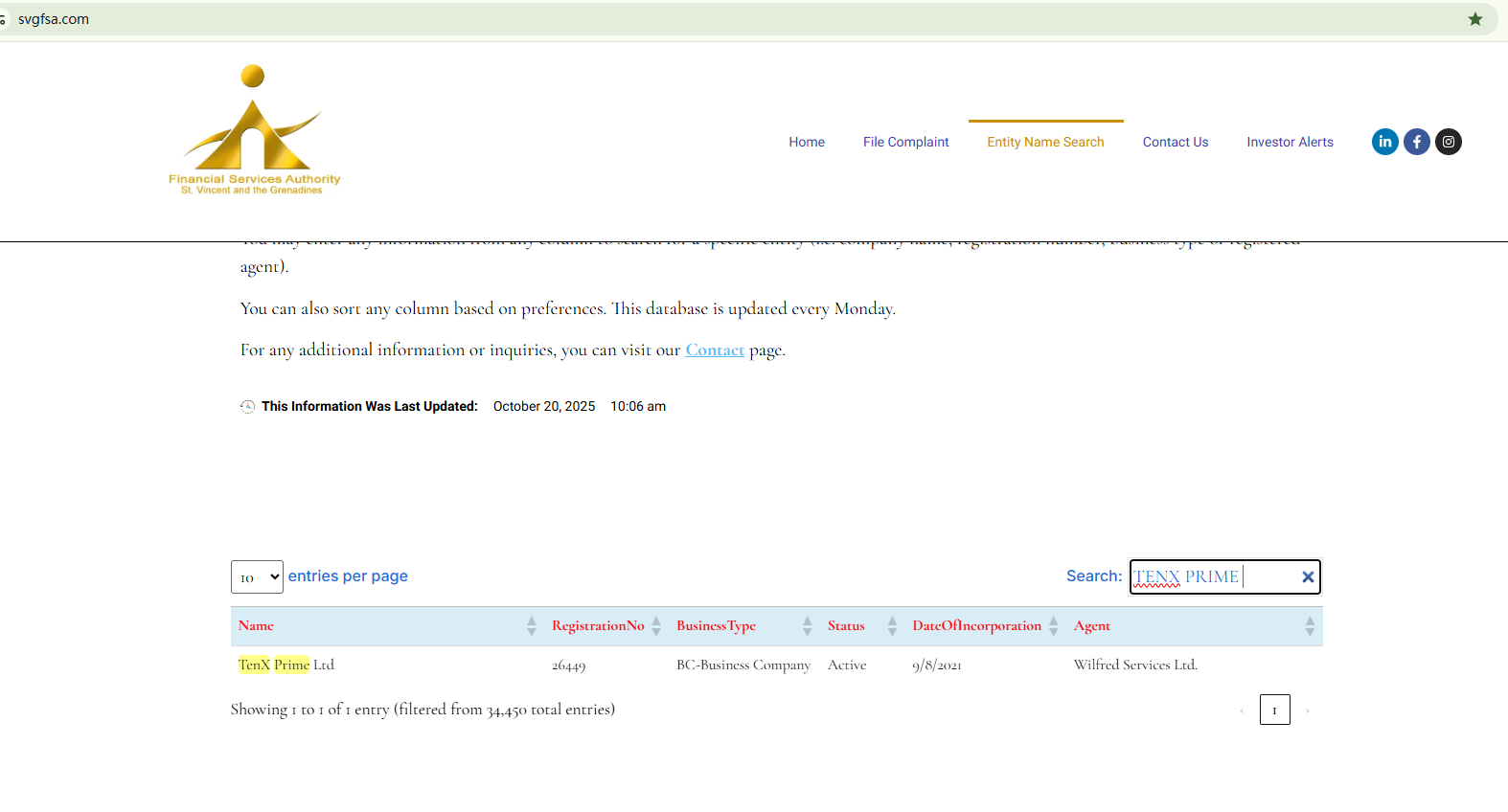Clear the search field with X icon
Image resolution: width=1508 pixels, height=812 pixels.
[1307, 576]
